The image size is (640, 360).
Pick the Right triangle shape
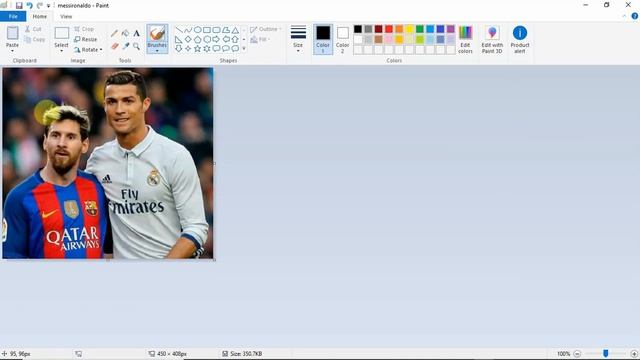(x=179, y=39)
